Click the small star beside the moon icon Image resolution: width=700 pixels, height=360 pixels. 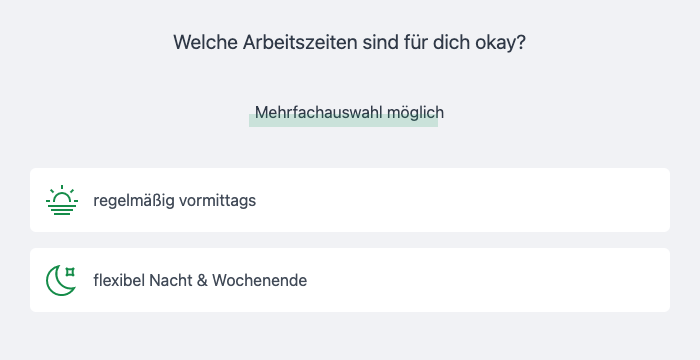[70, 272]
